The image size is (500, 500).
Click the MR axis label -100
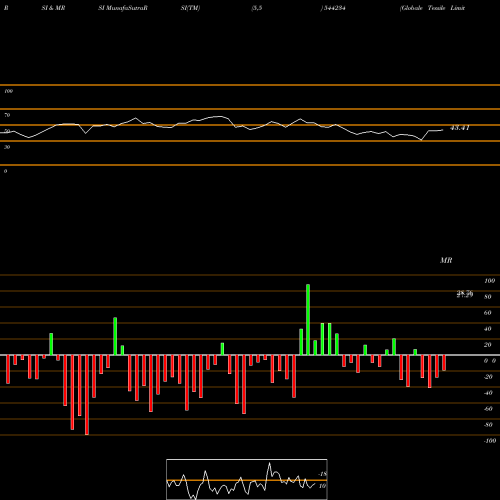(489, 441)
